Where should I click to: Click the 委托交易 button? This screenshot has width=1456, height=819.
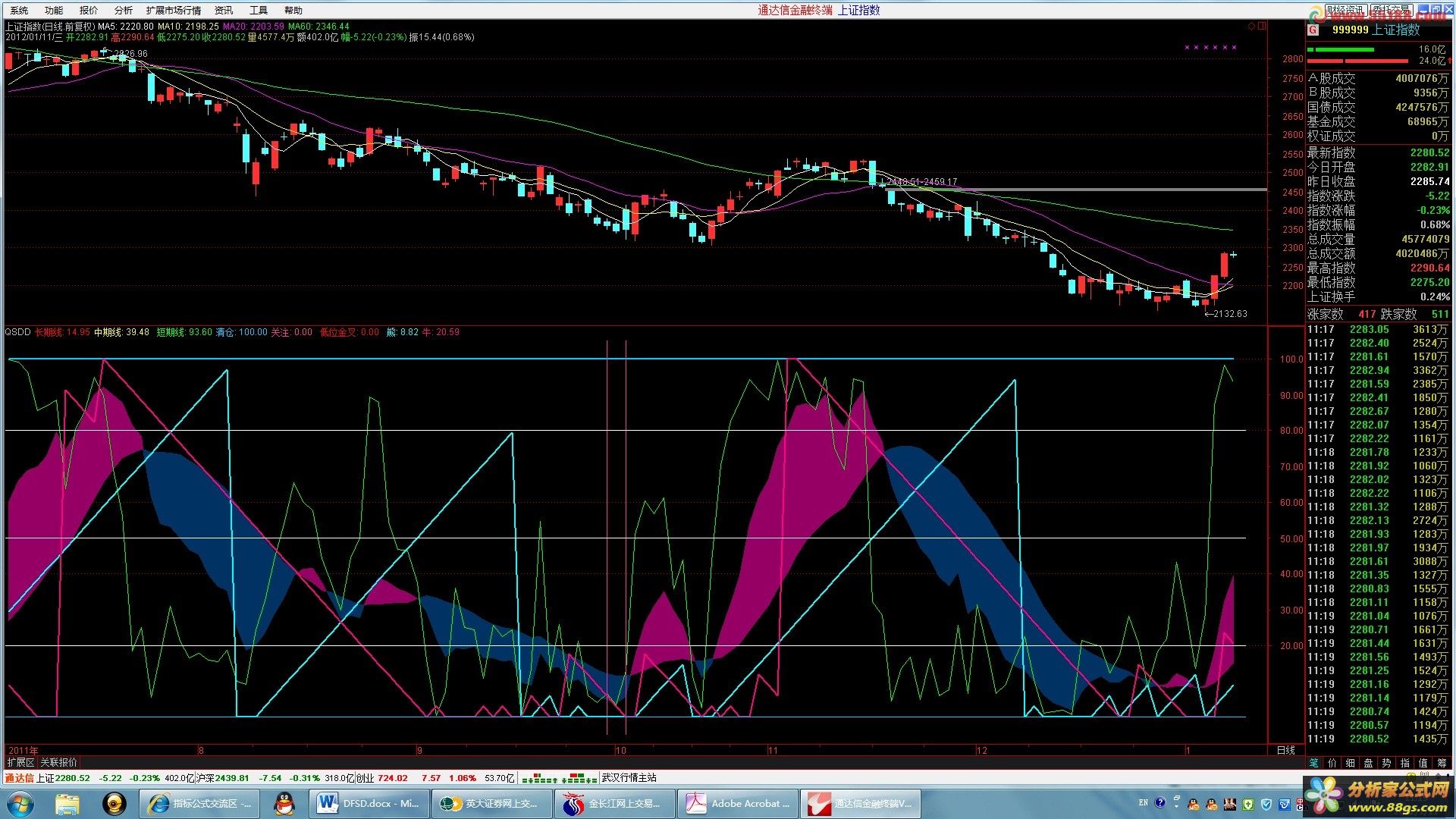(x=1392, y=10)
